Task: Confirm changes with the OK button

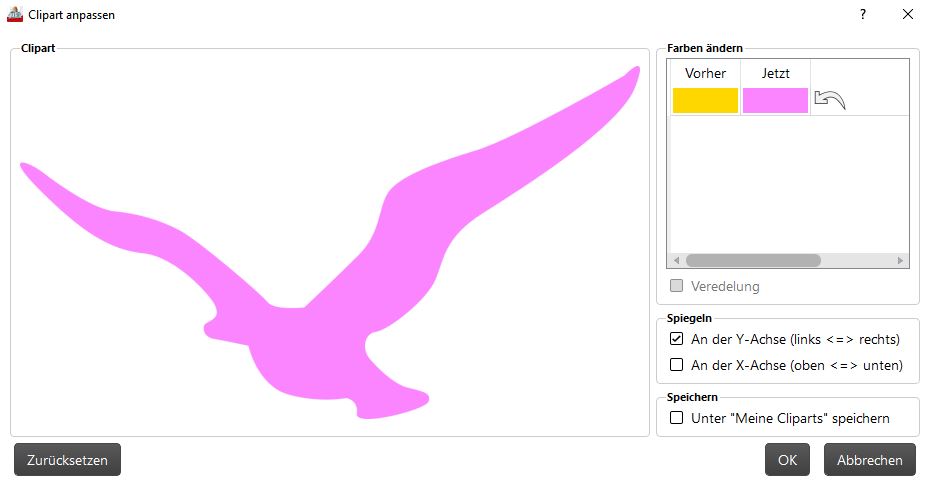Action: pos(787,460)
